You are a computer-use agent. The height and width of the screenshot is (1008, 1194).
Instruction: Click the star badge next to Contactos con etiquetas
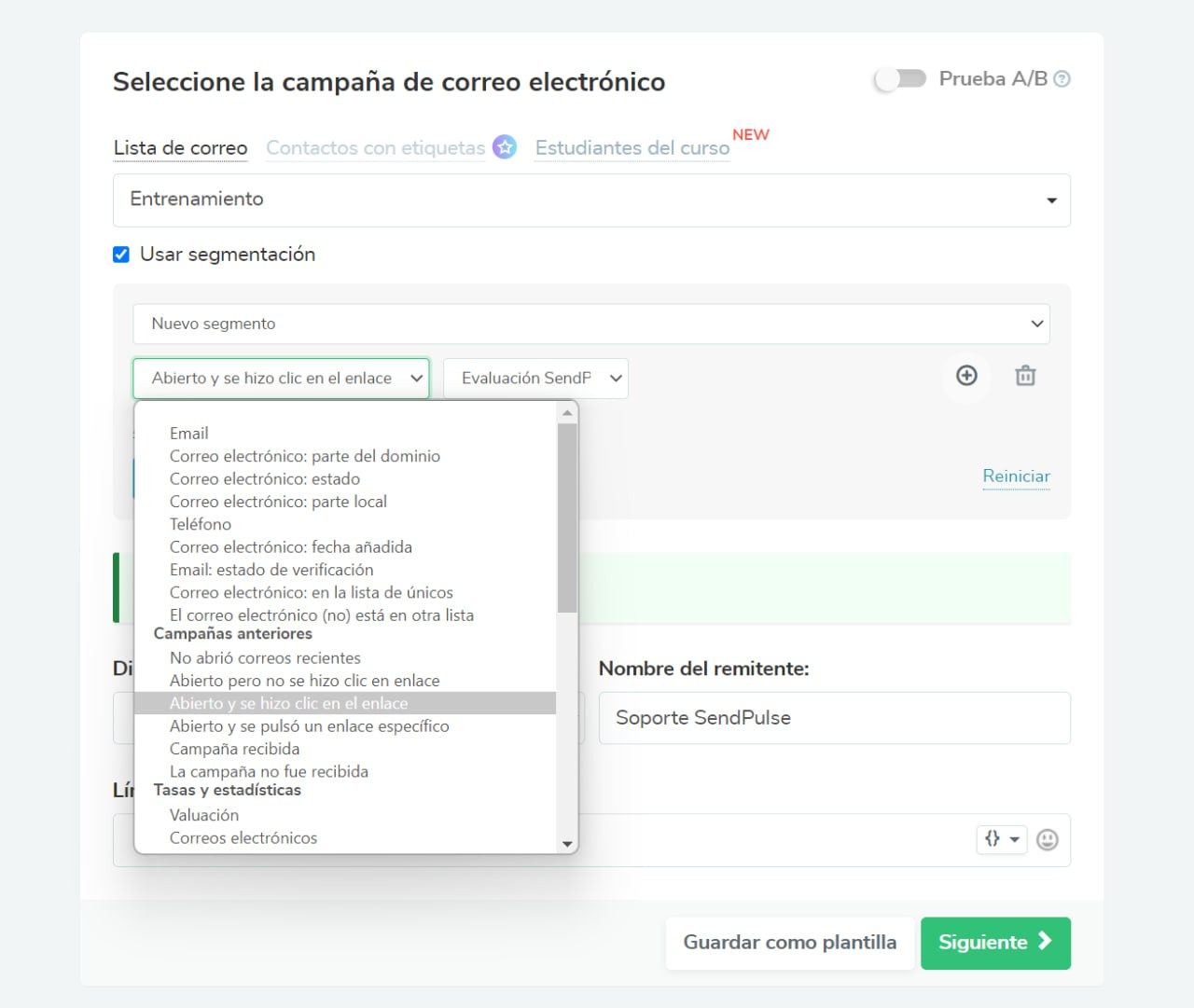(505, 146)
